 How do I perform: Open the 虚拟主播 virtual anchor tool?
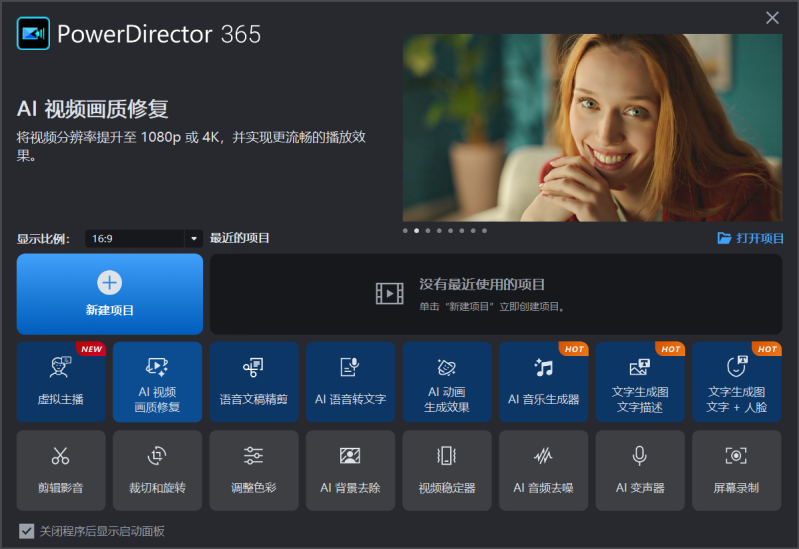click(x=61, y=382)
